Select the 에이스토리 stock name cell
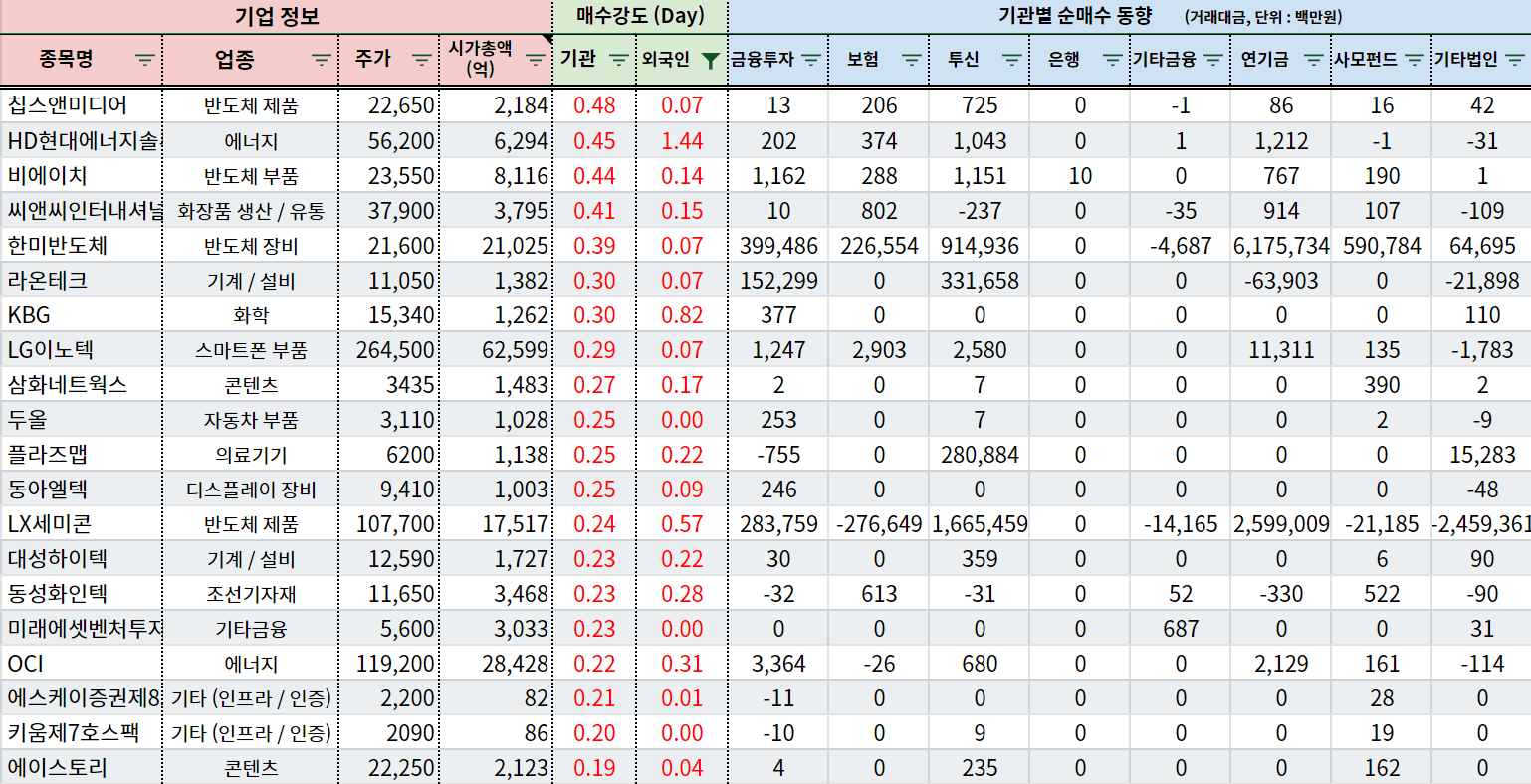The height and width of the screenshot is (784, 1531). (x=81, y=767)
